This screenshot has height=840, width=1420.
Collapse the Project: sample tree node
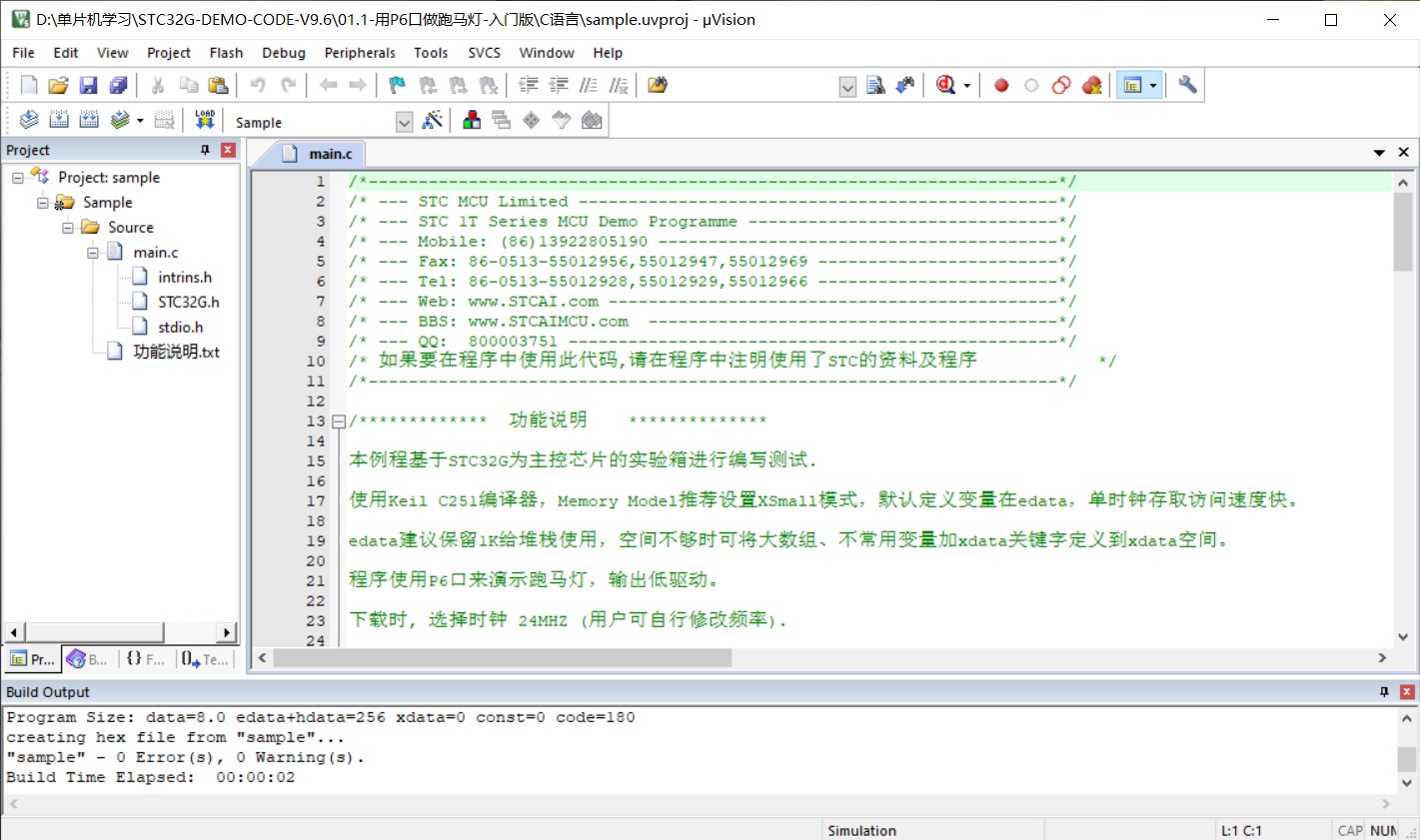pos(18,177)
